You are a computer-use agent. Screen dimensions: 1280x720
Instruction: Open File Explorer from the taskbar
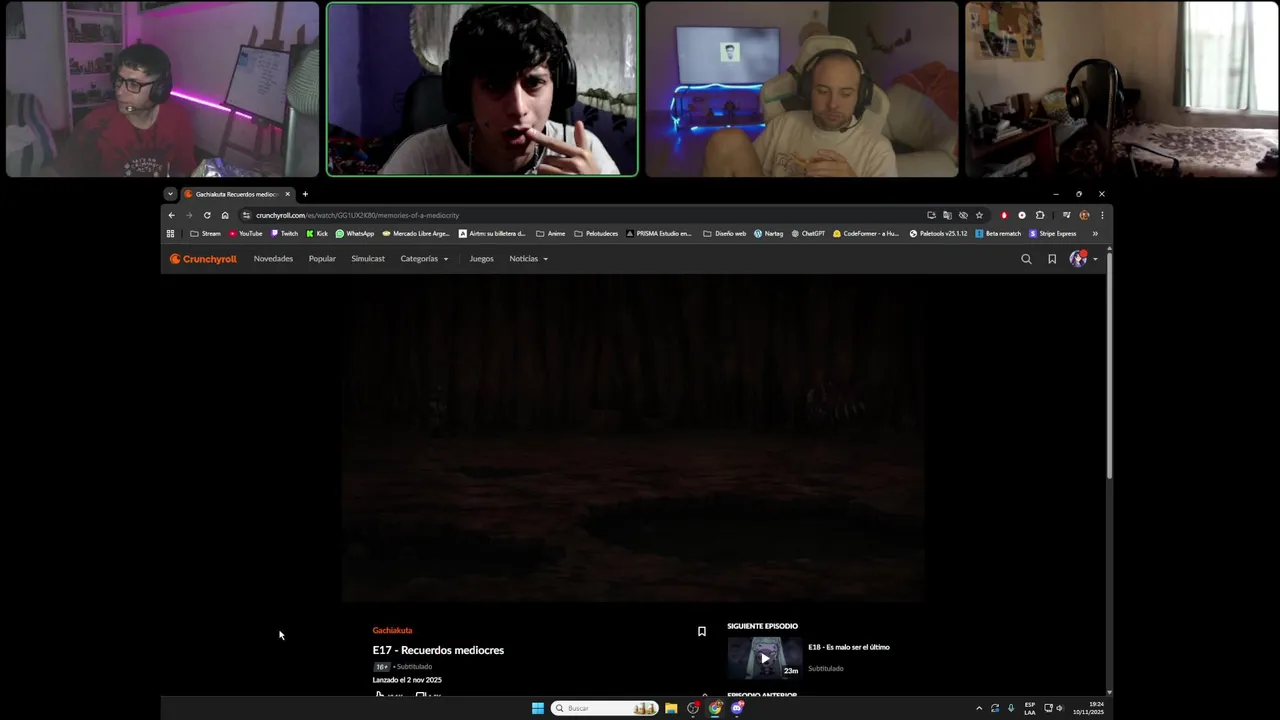(671, 708)
